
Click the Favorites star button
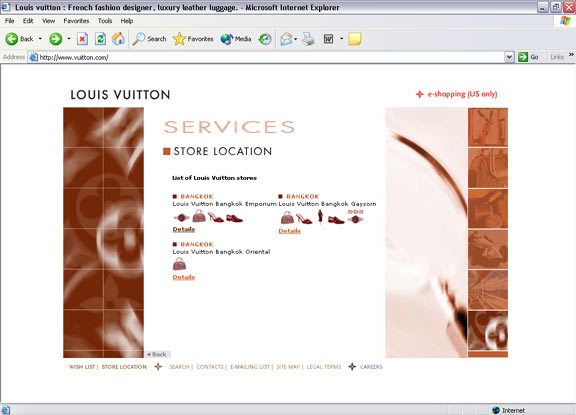193,39
